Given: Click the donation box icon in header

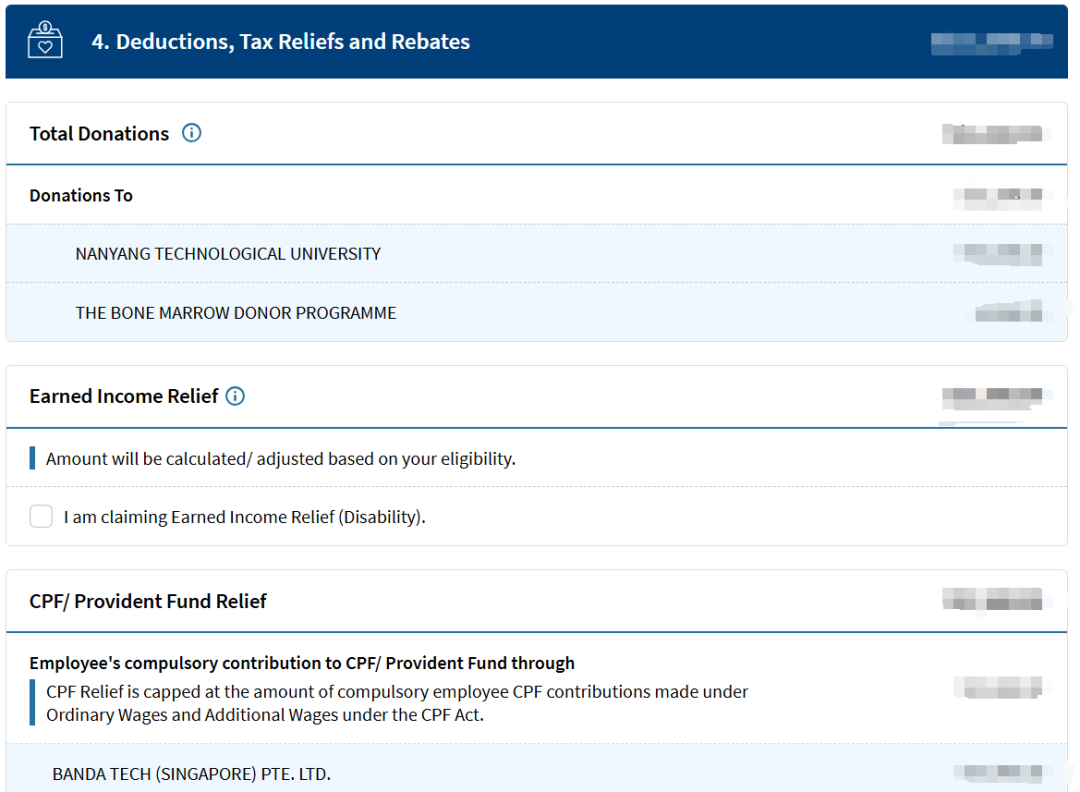Looking at the screenshot, I should (45, 42).
